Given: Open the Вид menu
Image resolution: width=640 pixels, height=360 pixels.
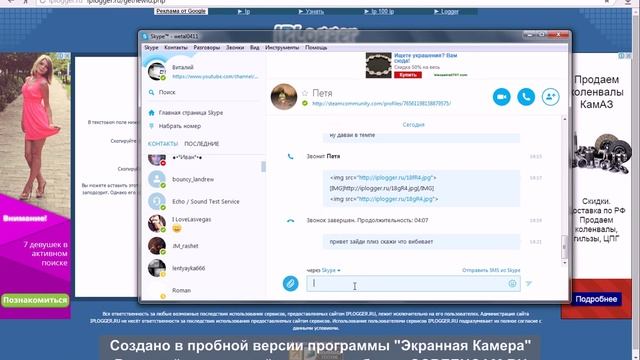Looking at the screenshot, I should tap(255, 48).
